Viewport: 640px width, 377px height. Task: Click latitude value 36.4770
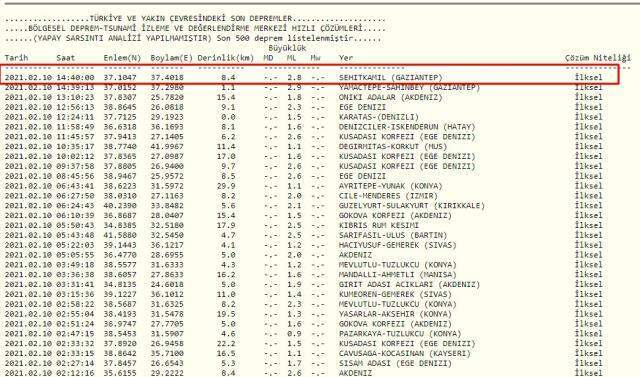pyautogui.click(x=120, y=255)
